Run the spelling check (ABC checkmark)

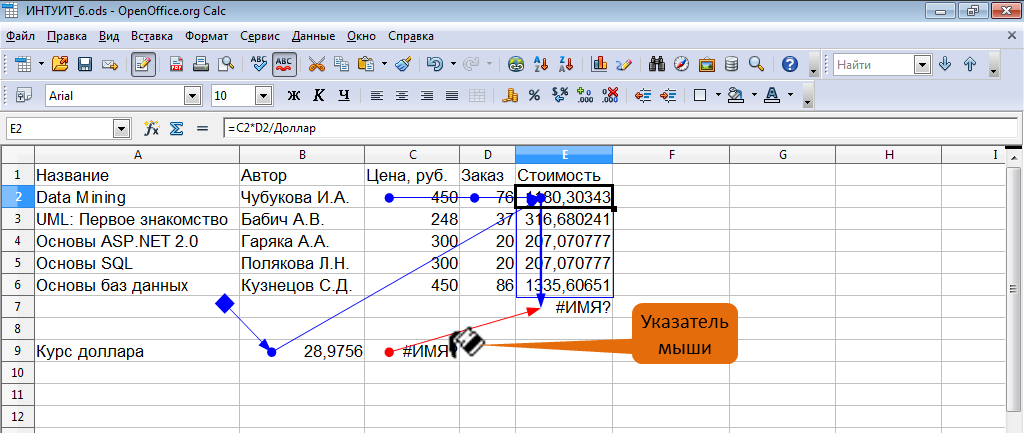(259, 64)
